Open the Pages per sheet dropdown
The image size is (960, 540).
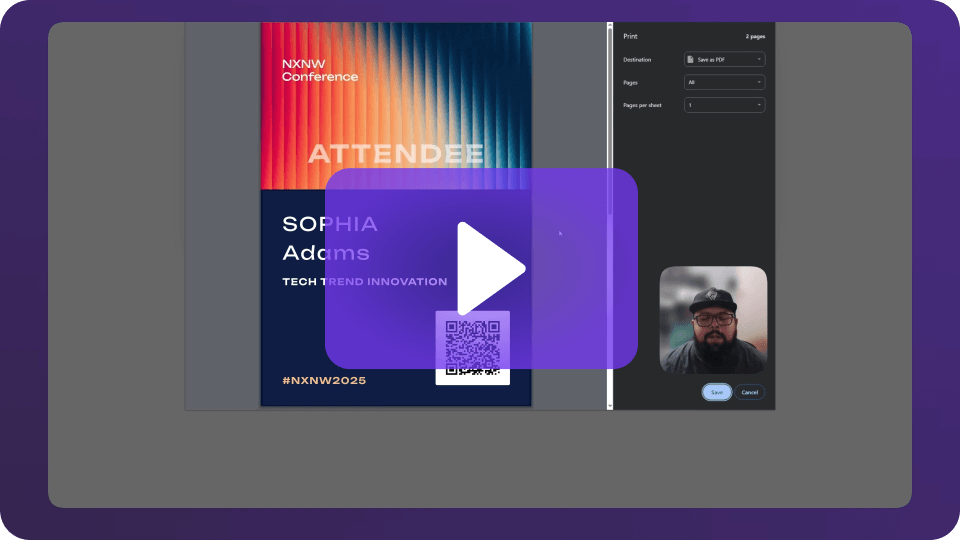click(724, 105)
